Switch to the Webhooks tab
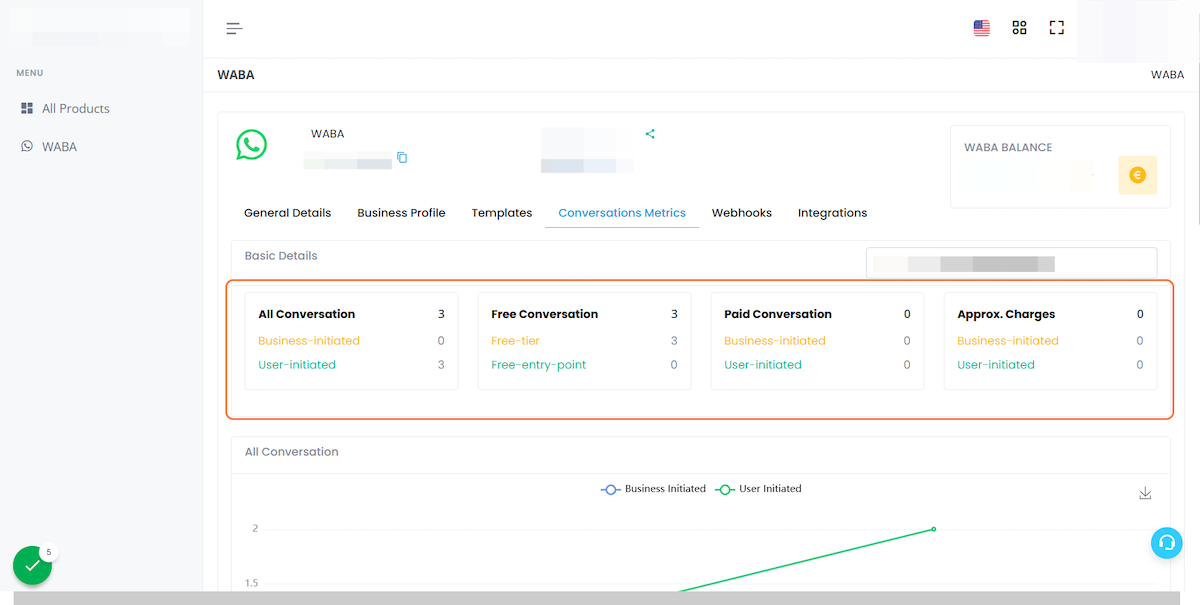Screen dimensions: 1200x605 point(742,213)
